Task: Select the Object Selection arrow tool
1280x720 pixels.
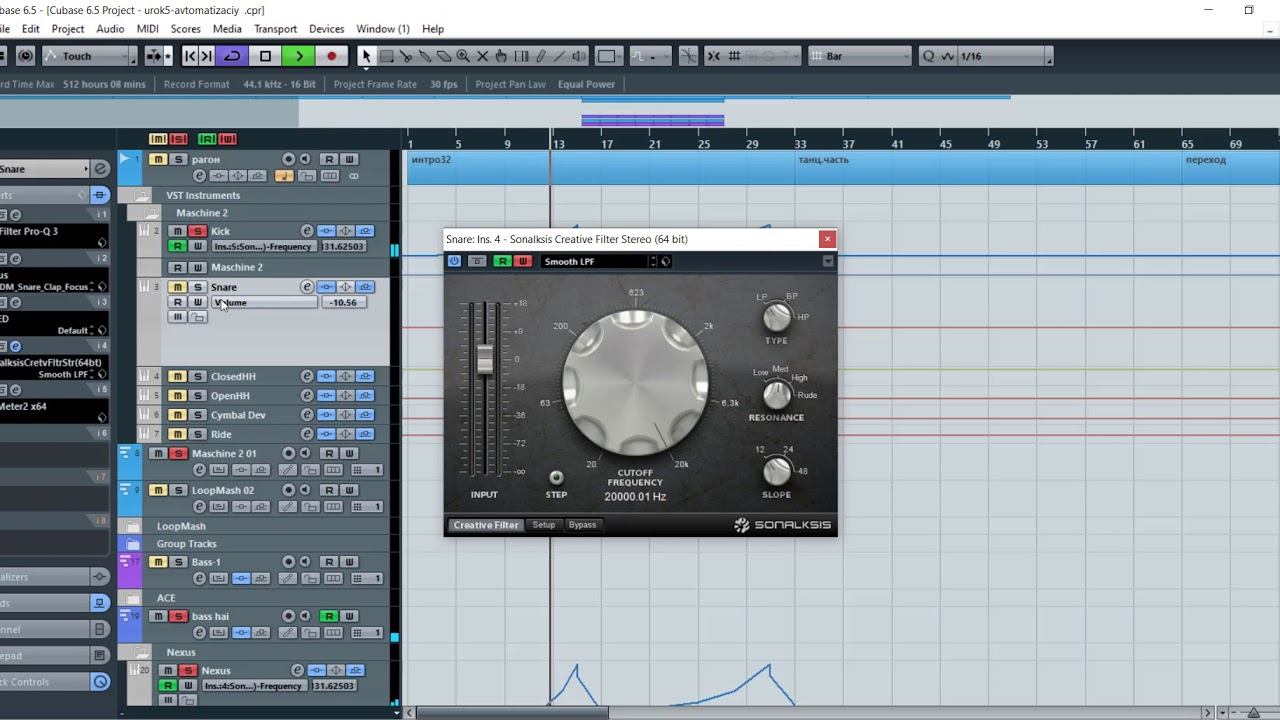Action: pyautogui.click(x=366, y=56)
